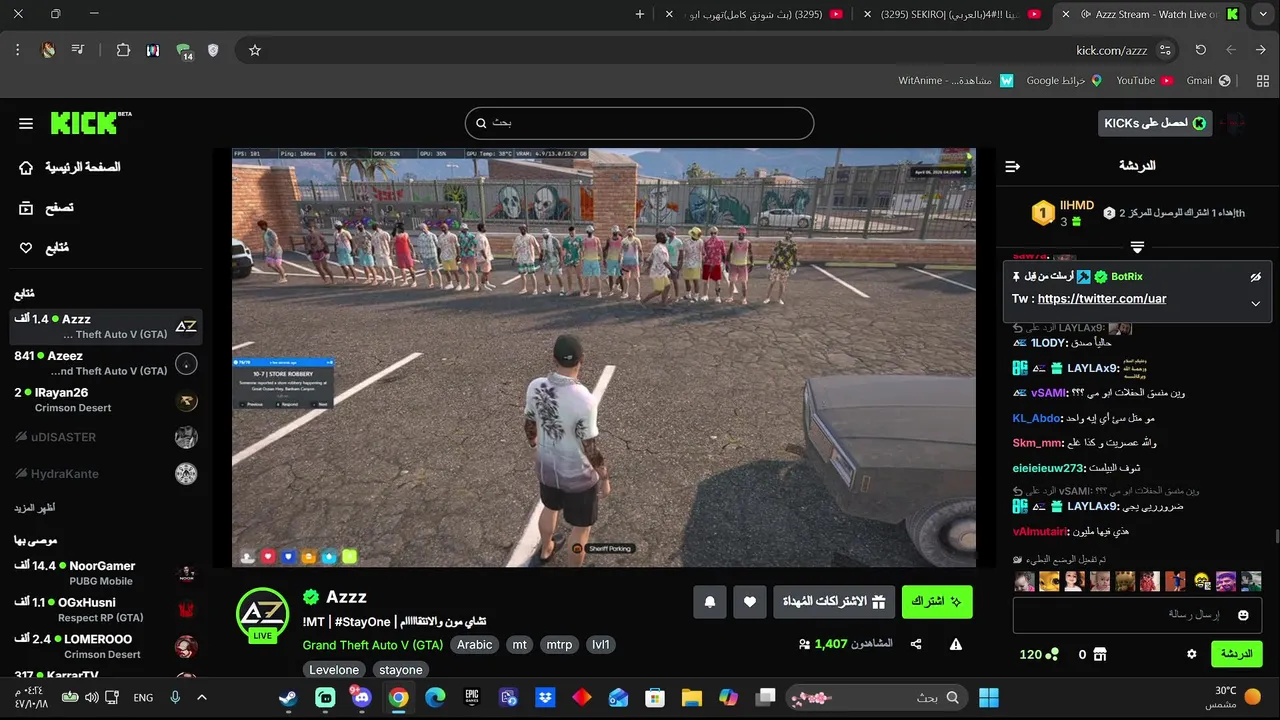Open YouTube bookmark
This screenshot has width=1280, height=720.
1144,80
